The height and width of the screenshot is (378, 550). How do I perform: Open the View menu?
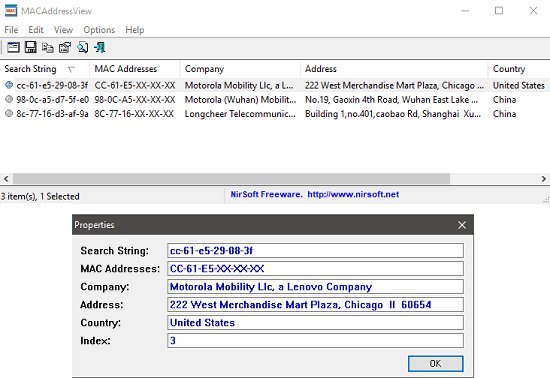click(x=63, y=30)
